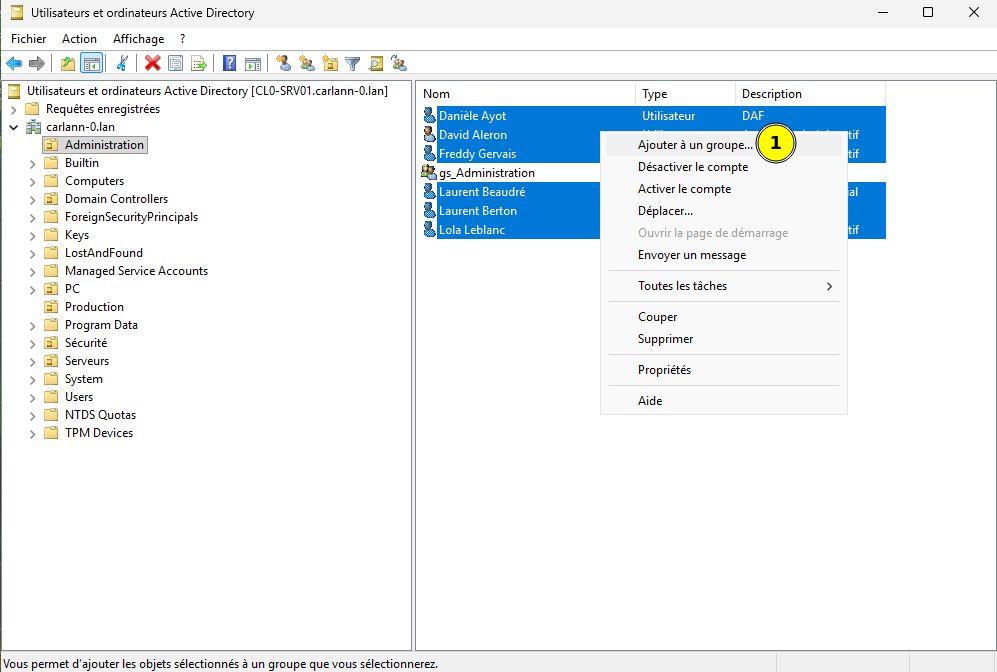
Task: Create a new user via toolbar icon
Action: (284, 64)
